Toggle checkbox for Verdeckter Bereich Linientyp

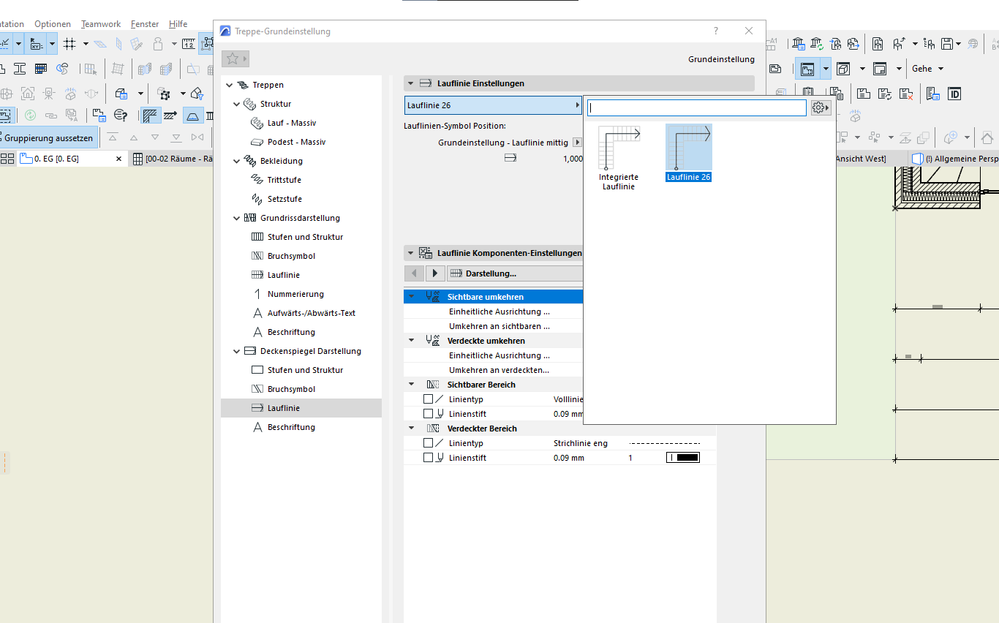click(x=428, y=443)
